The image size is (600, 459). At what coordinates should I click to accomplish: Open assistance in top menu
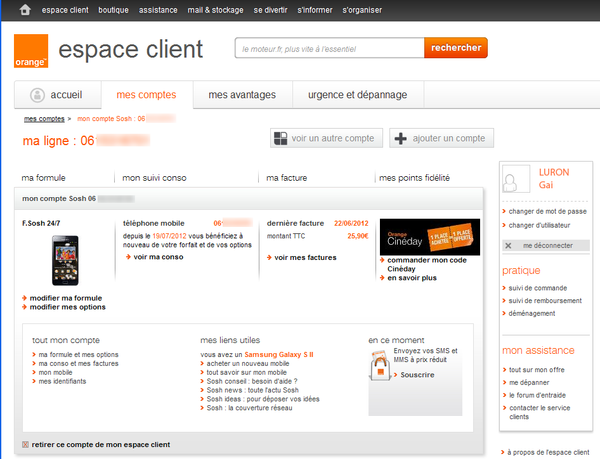(x=158, y=10)
